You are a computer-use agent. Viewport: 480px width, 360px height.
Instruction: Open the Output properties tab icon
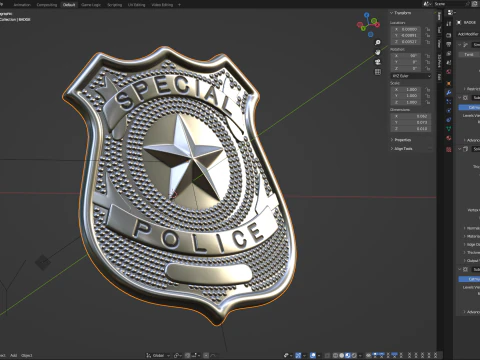tap(449, 44)
